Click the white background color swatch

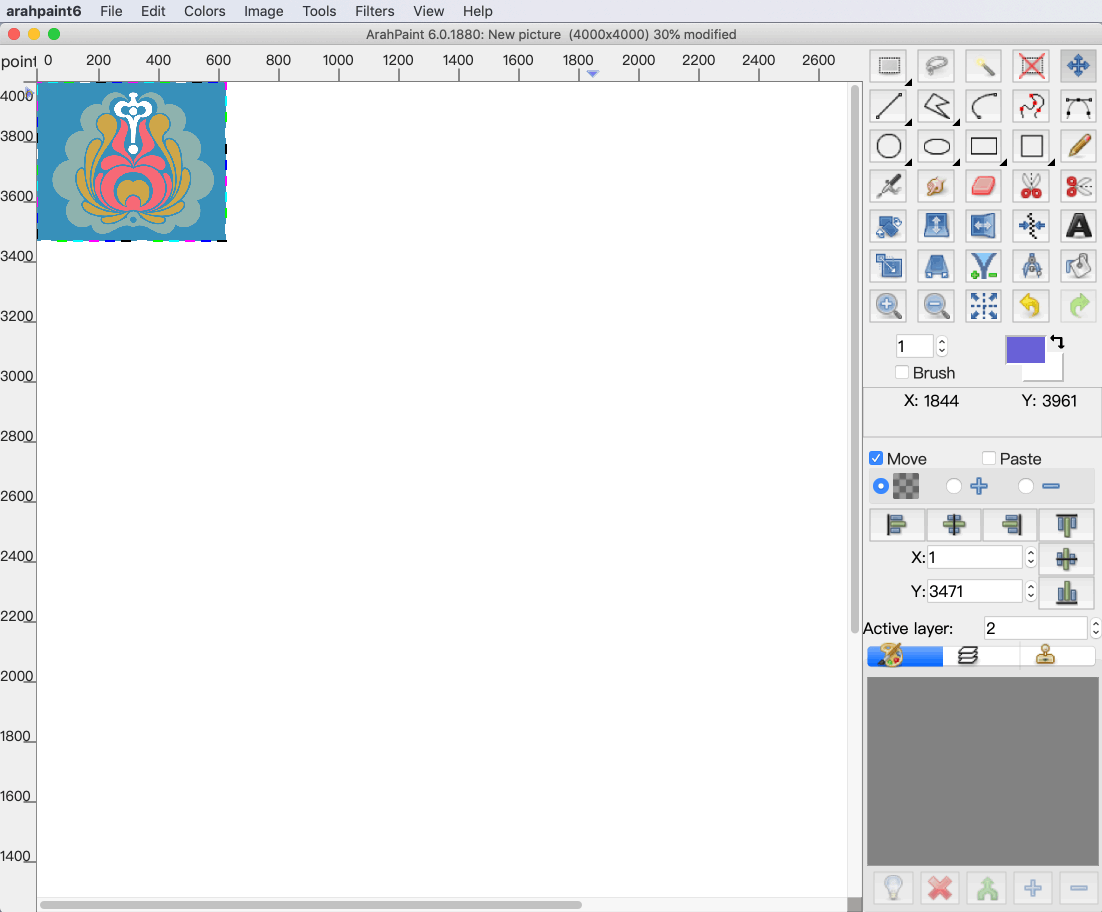pyautogui.click(x=1052, y=370)
